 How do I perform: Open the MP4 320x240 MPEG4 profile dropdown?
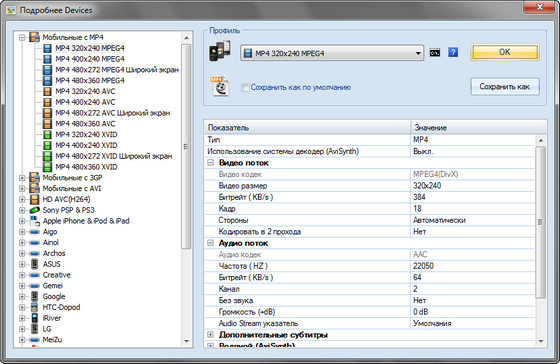[332, 53]
